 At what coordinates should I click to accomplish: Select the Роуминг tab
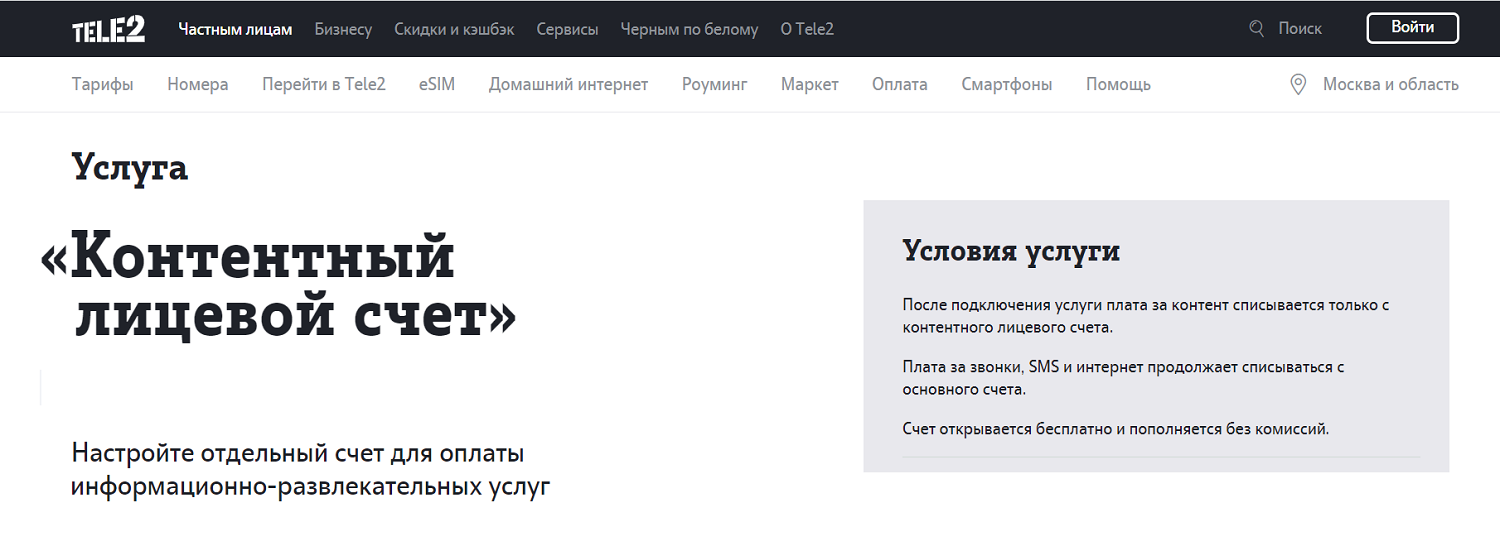pyautogui.click(x=714, y=85)
